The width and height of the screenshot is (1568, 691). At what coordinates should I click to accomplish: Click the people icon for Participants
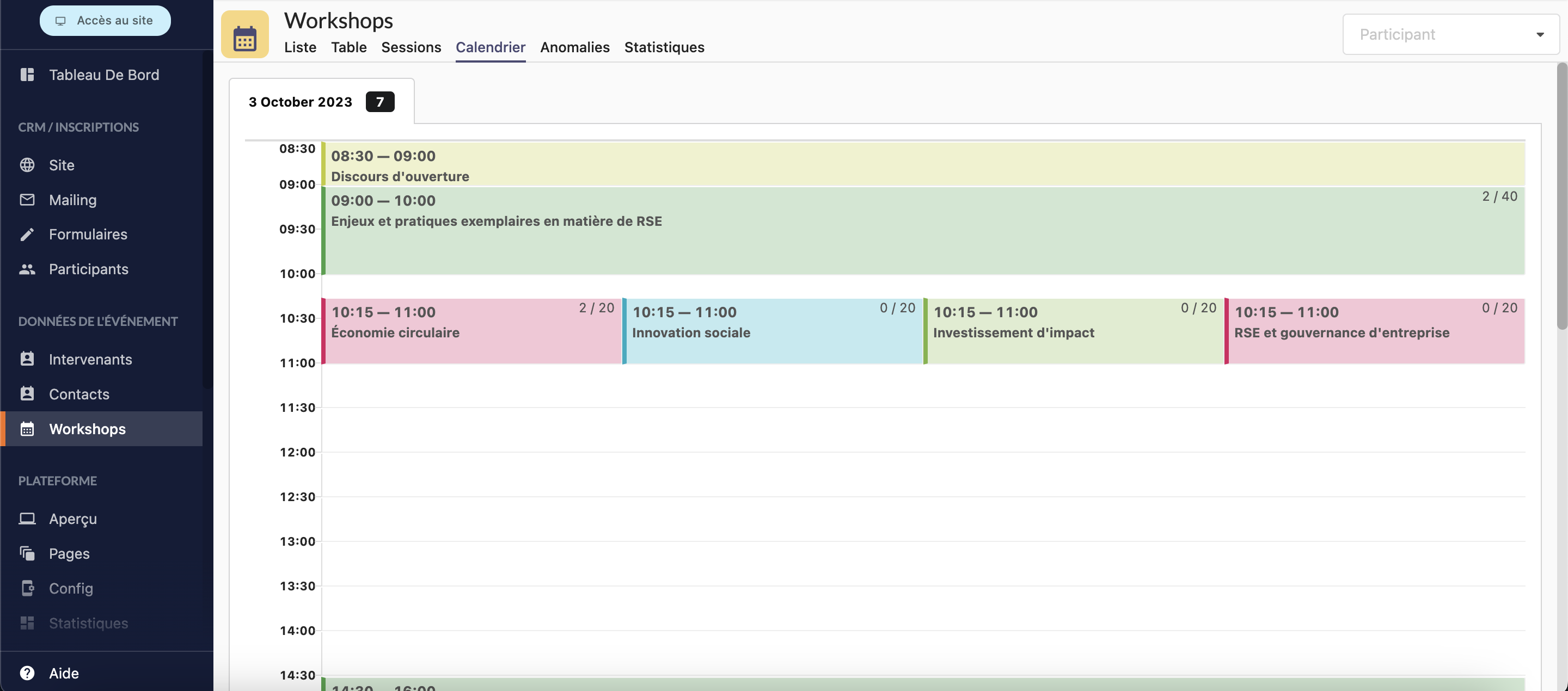[x=27, y=269]
